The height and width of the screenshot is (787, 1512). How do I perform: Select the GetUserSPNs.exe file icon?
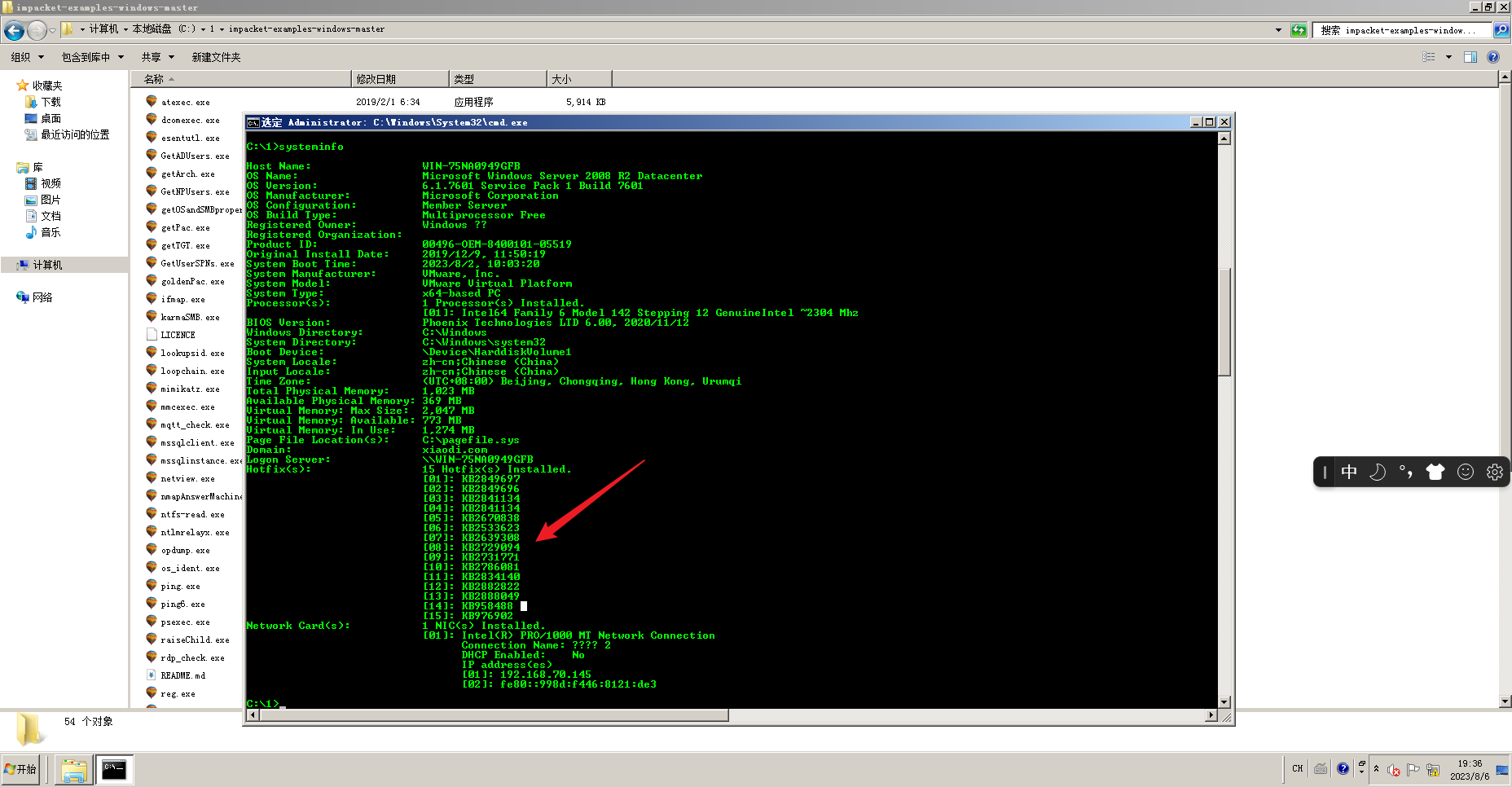tap(152, 262)
